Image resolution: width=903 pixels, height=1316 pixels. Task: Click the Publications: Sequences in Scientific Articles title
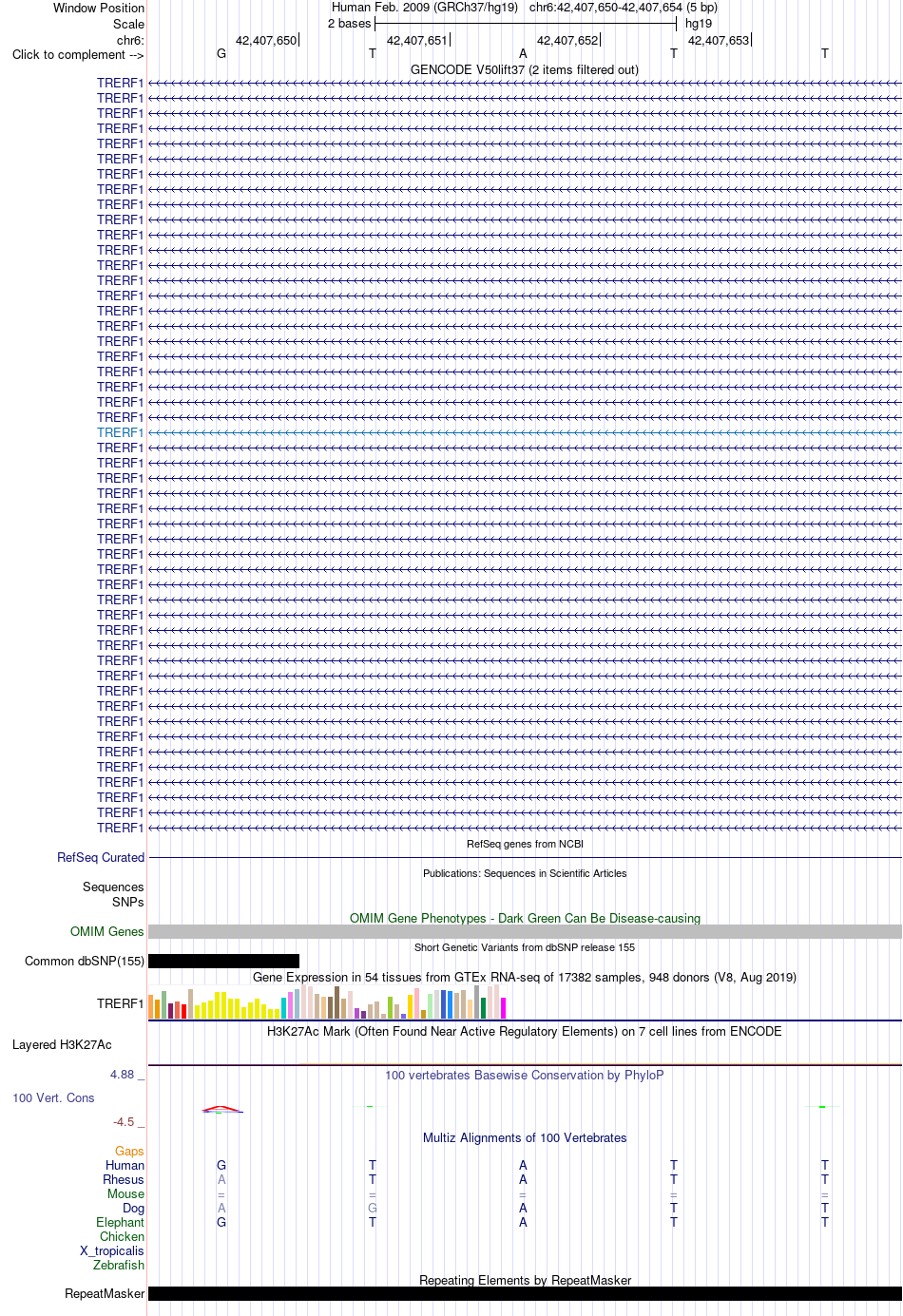[x=525, y=873]
